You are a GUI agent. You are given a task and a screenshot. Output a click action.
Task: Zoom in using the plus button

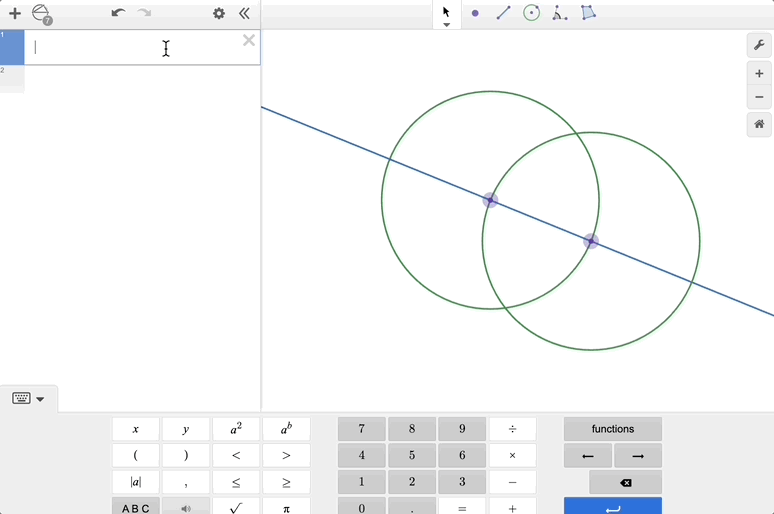point(759,74)
